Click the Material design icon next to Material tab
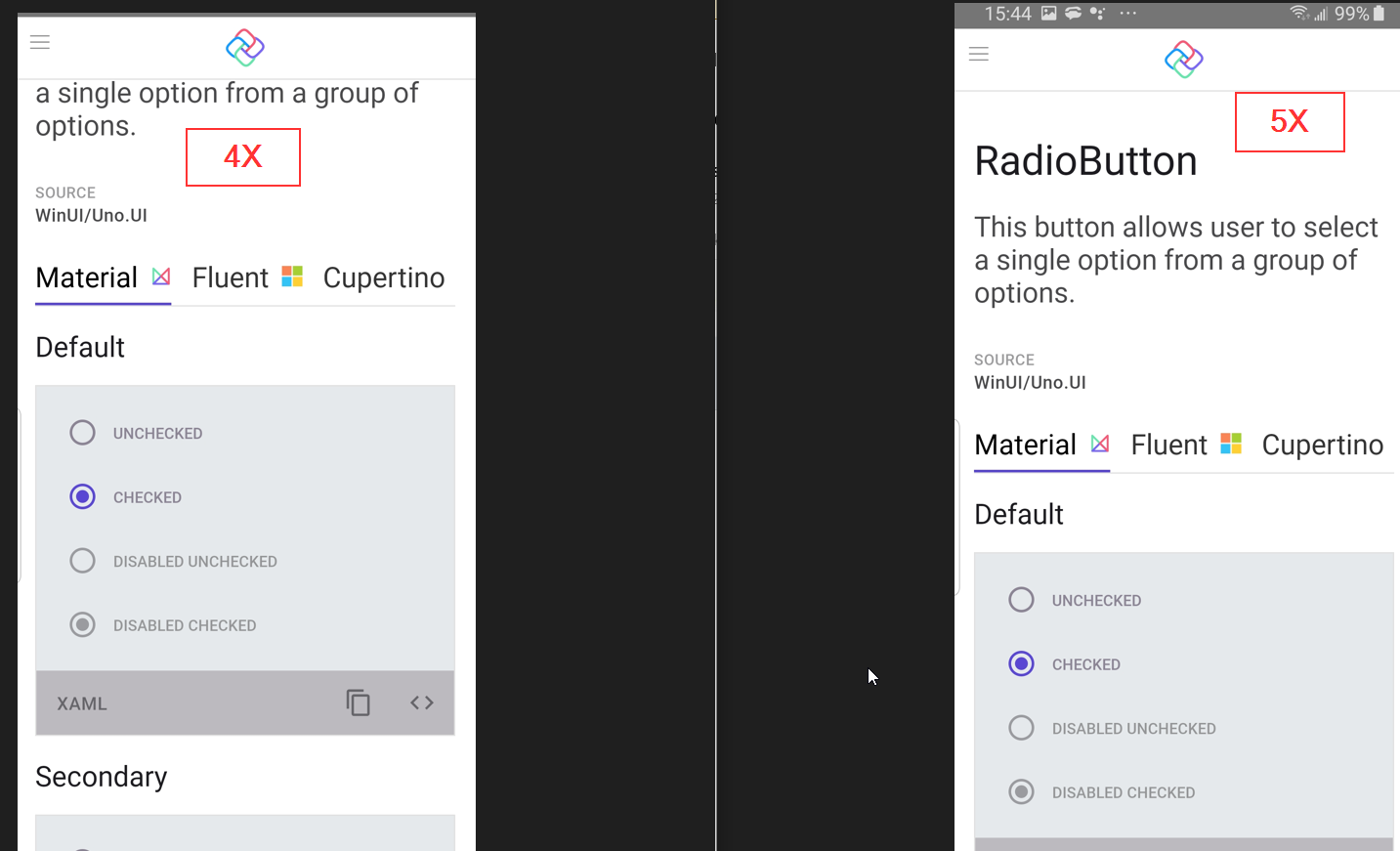 (x=159, y=276)
